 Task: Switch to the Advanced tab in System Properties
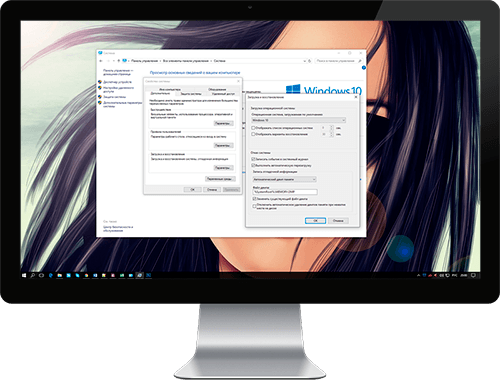pos(160,94)
